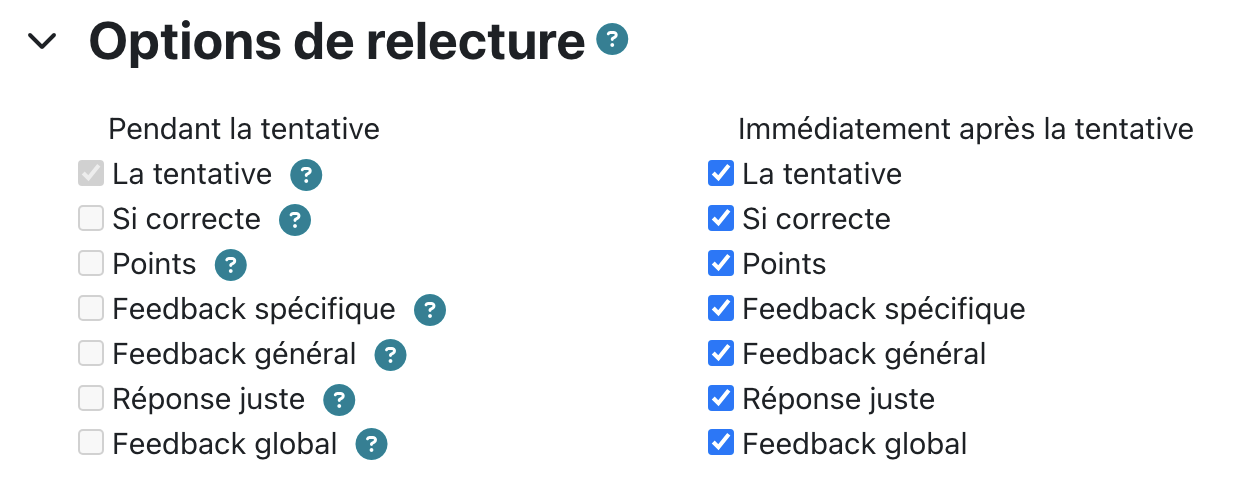Viewport: 1260px width, 492px height.
Task: Click help icon beside Si correcte
Action: pos(295,220)
